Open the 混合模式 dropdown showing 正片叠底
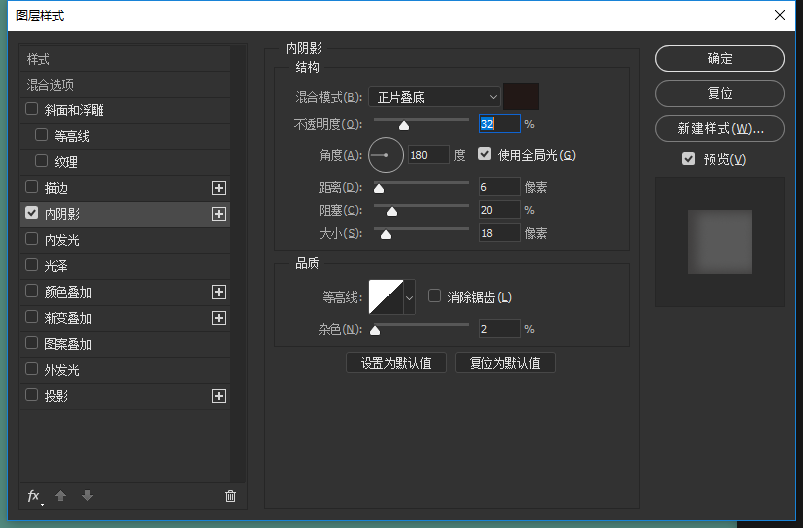Viewport: 803px width, 528px height. [x=434, y=97]
